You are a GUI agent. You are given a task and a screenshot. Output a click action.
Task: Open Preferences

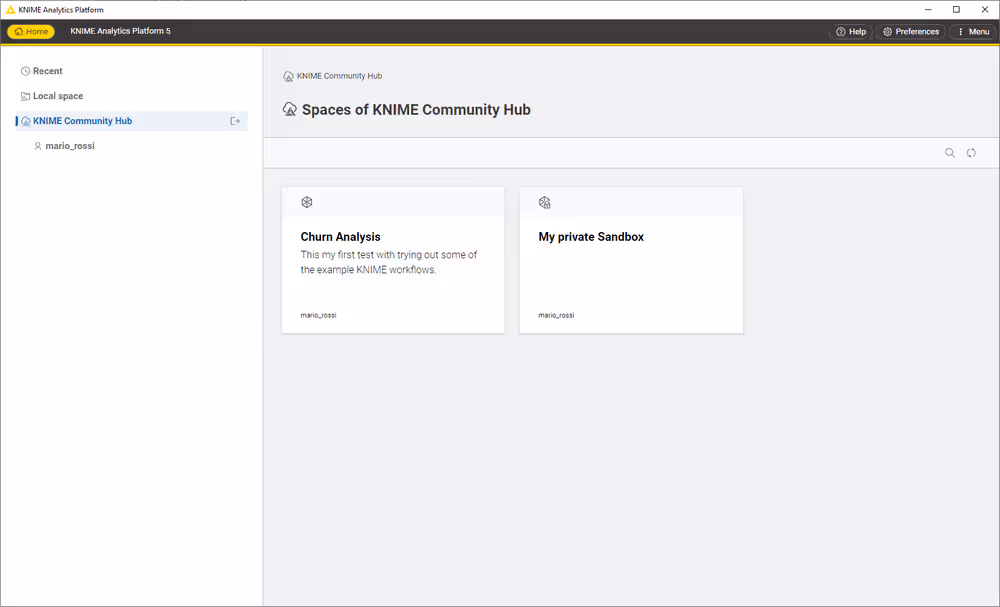(x=910, y=31)
